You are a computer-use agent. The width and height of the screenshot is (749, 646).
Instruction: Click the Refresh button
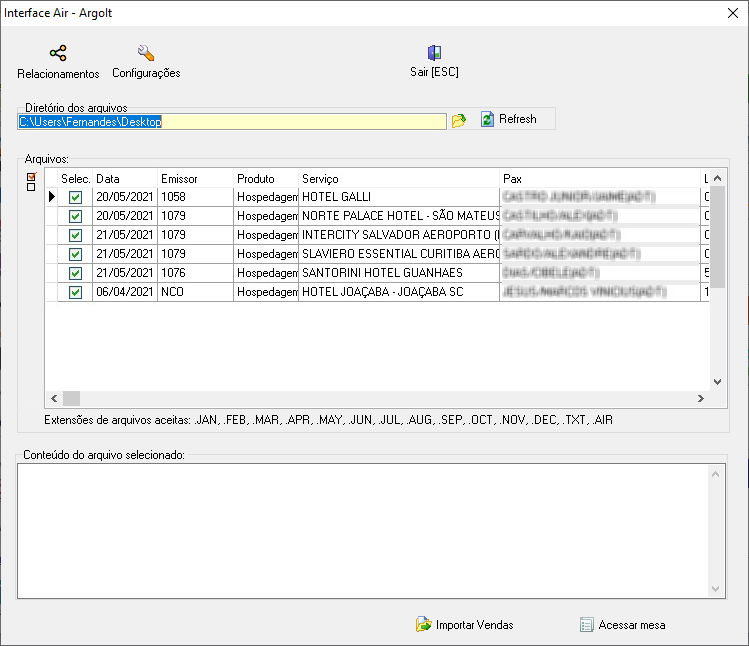point(509,119)
